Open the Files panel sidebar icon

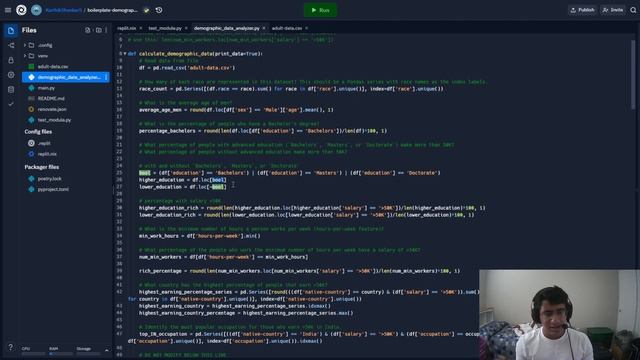coord(11,31)
